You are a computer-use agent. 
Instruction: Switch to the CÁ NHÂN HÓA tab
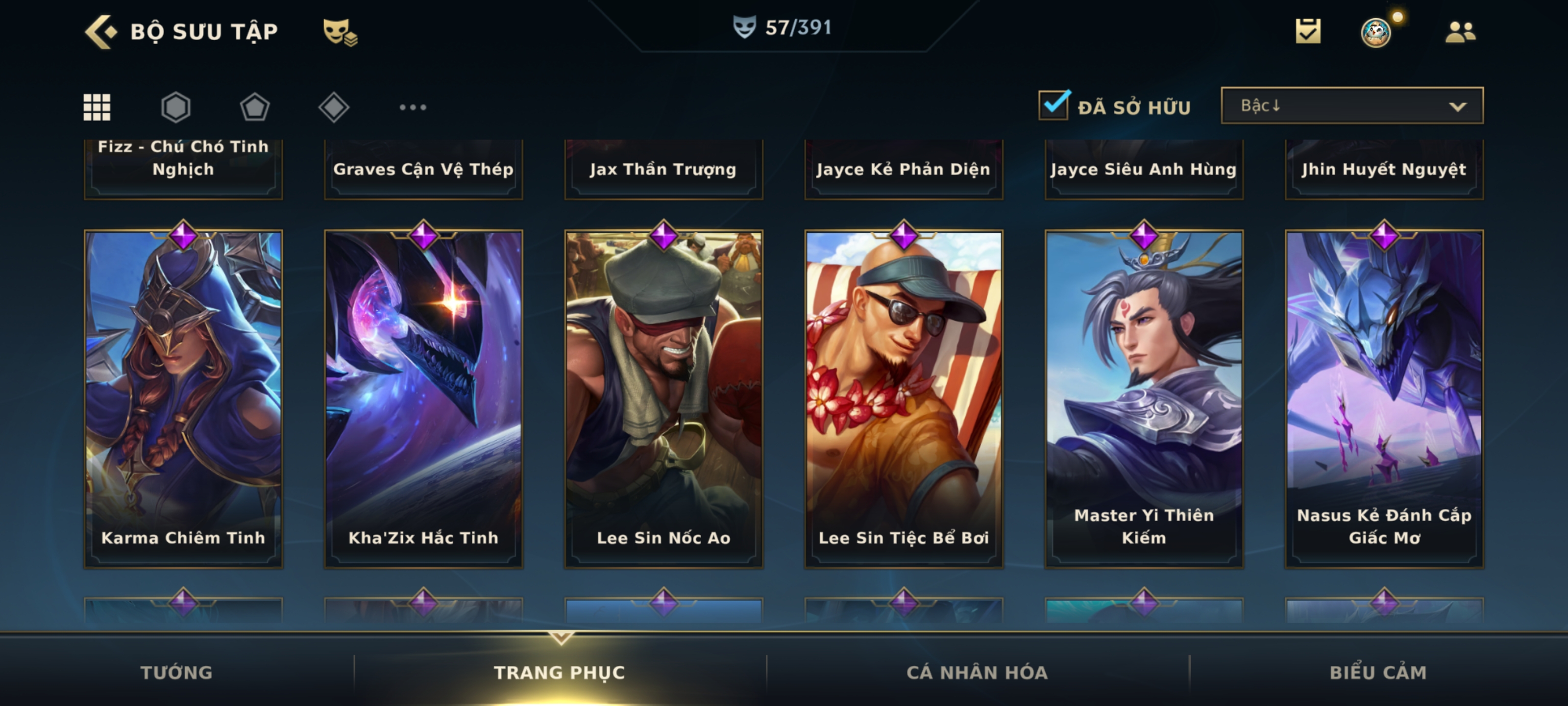977,672
